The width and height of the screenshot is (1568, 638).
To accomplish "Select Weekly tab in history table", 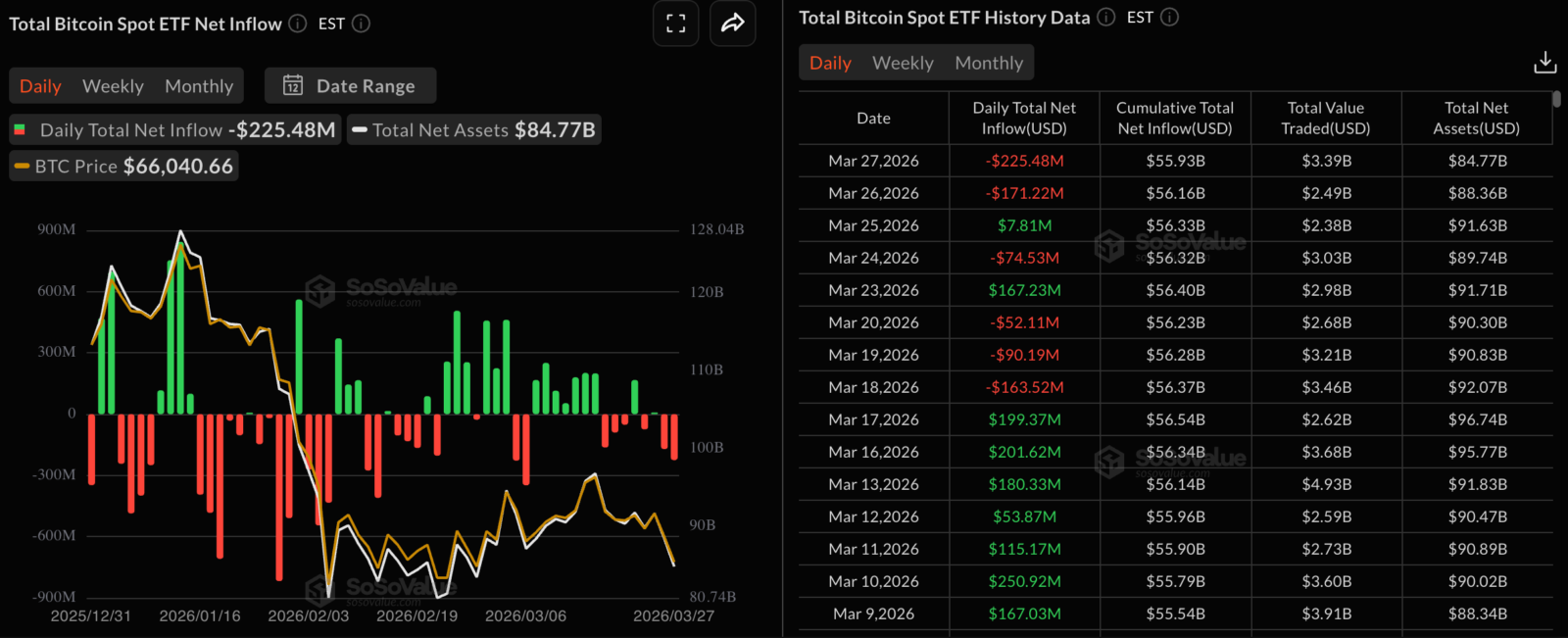I will 903,63.
